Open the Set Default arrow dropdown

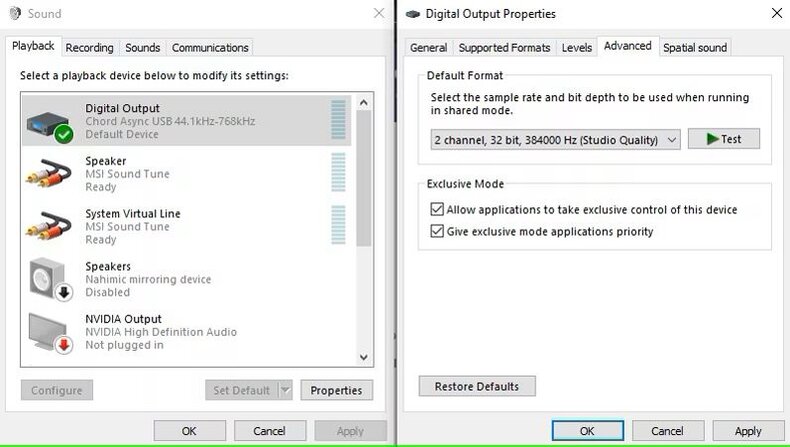click(x=285, y=390)
